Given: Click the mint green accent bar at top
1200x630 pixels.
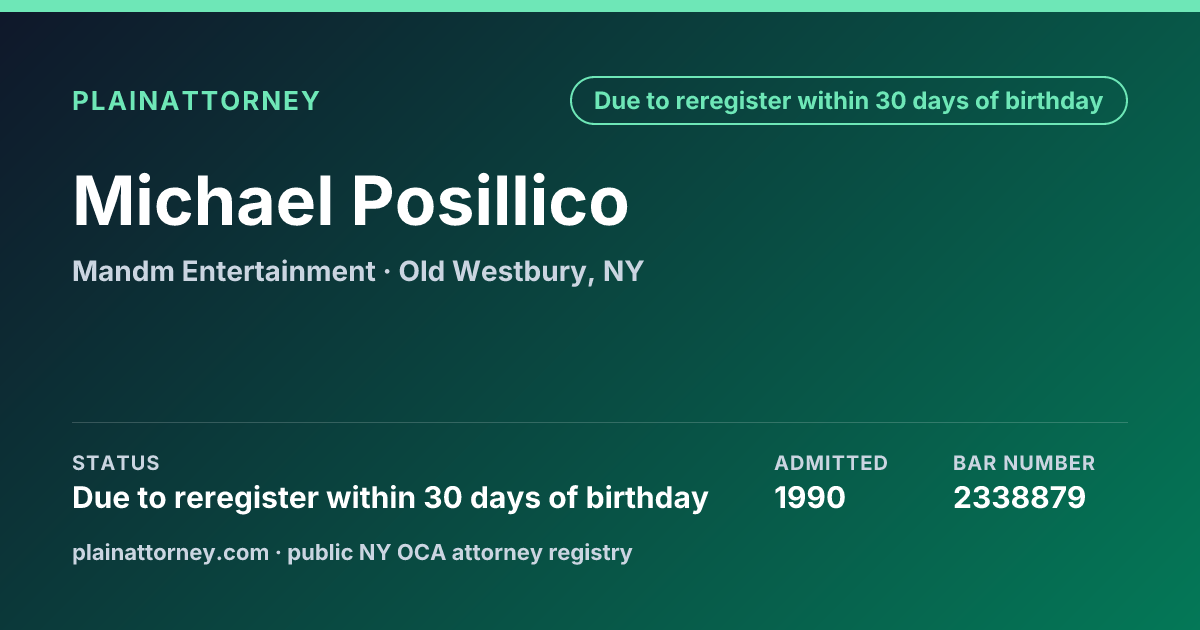Looking at the screenshot, I should 600,6.
